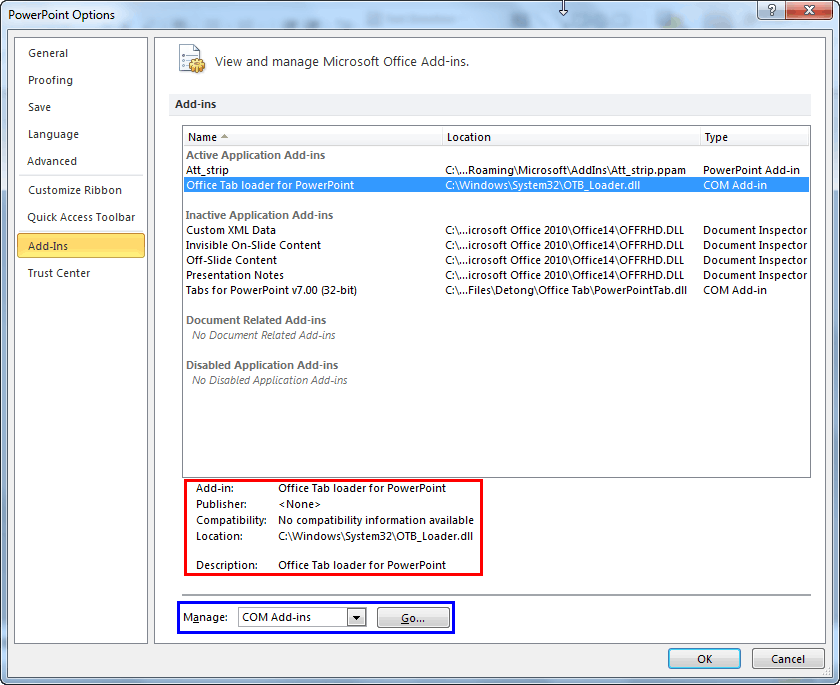Select the Presentation Notes row
This screenshot has height=685, width=840.
pos(496,275)
